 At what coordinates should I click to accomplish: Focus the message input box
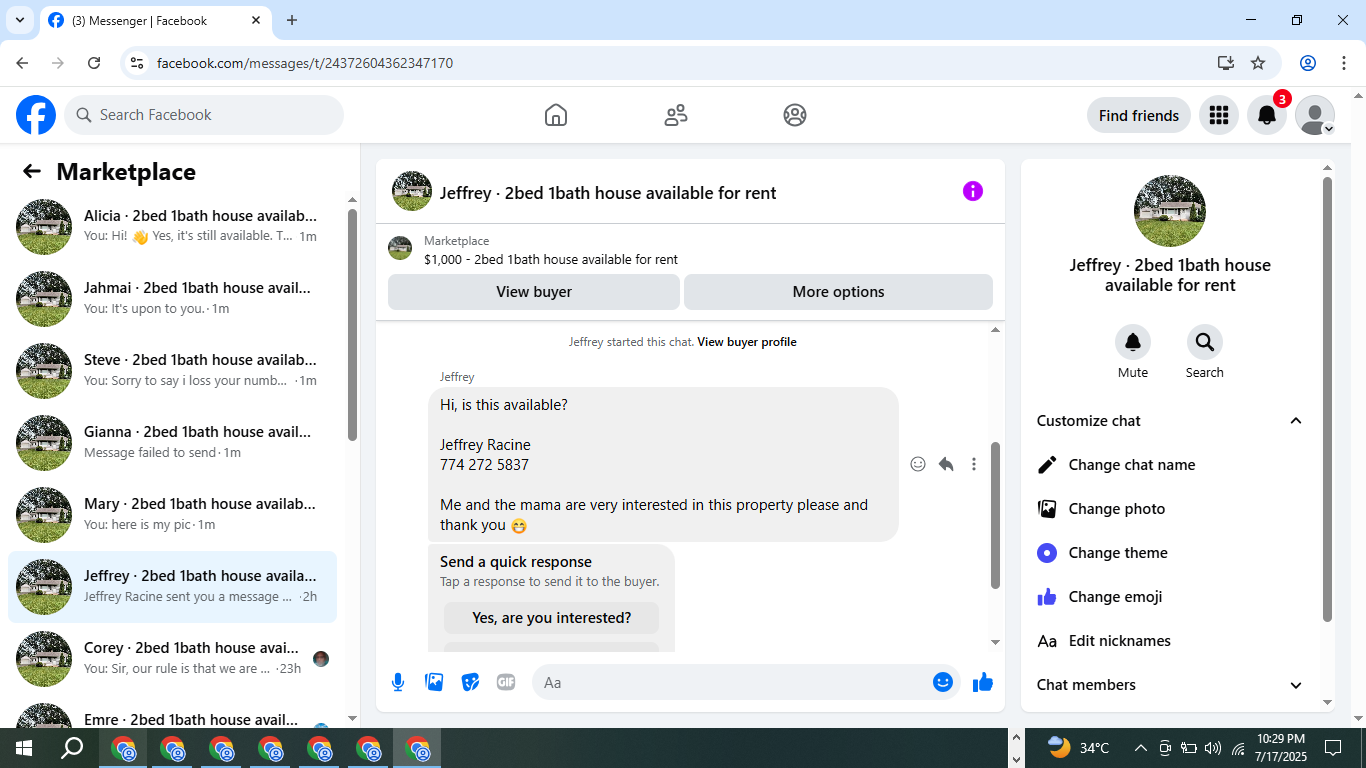tap(746, 682)
